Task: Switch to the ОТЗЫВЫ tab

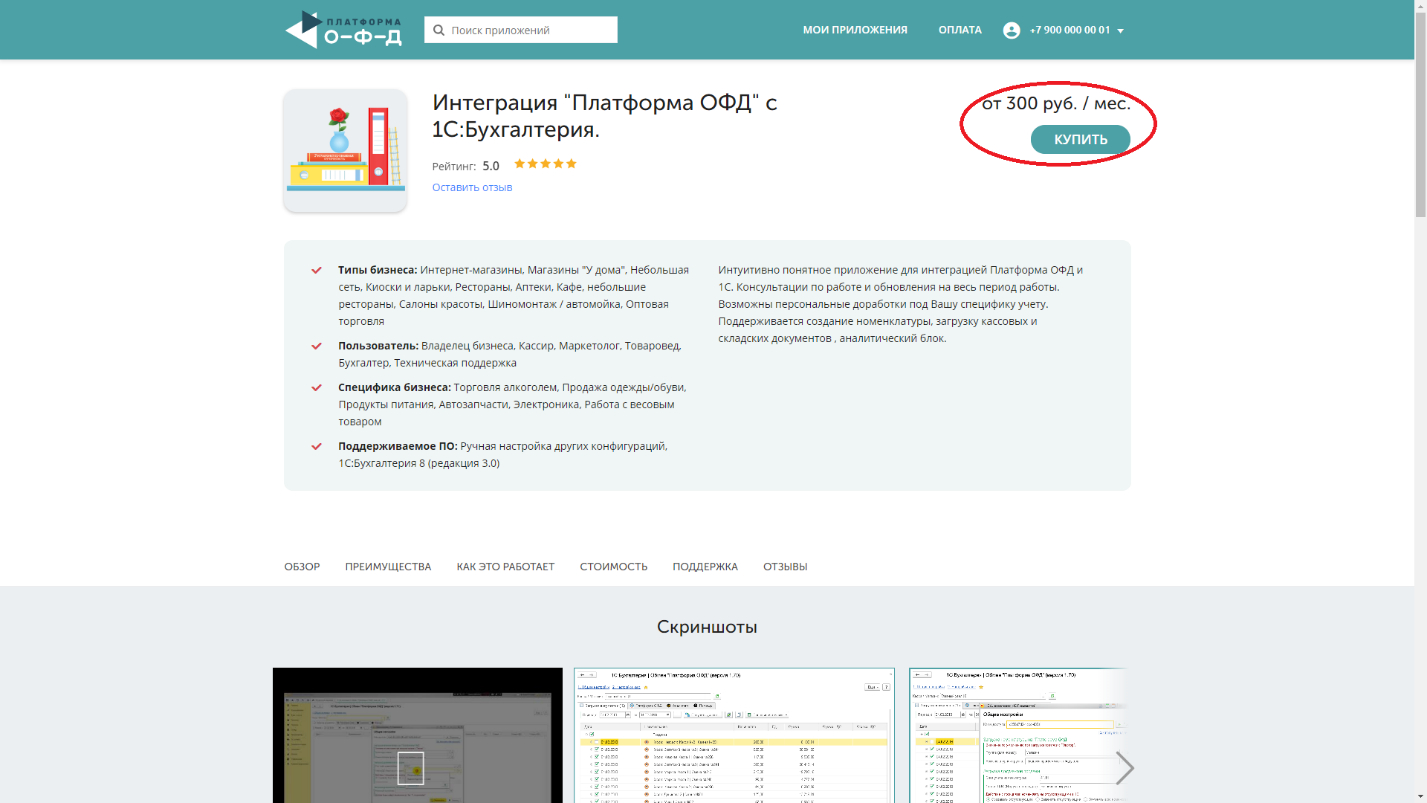Action: click(785, 567)
